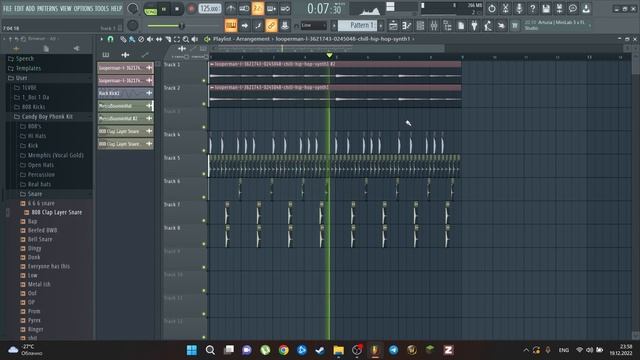Open the help question mark icon
Image resolution: width=640 pixels, height=360 pixels.
click(x=532, y=8)
